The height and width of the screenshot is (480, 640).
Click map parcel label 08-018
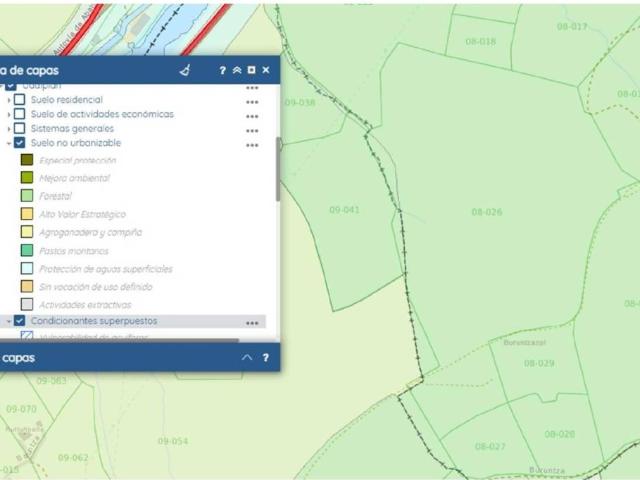click(480, 41)
